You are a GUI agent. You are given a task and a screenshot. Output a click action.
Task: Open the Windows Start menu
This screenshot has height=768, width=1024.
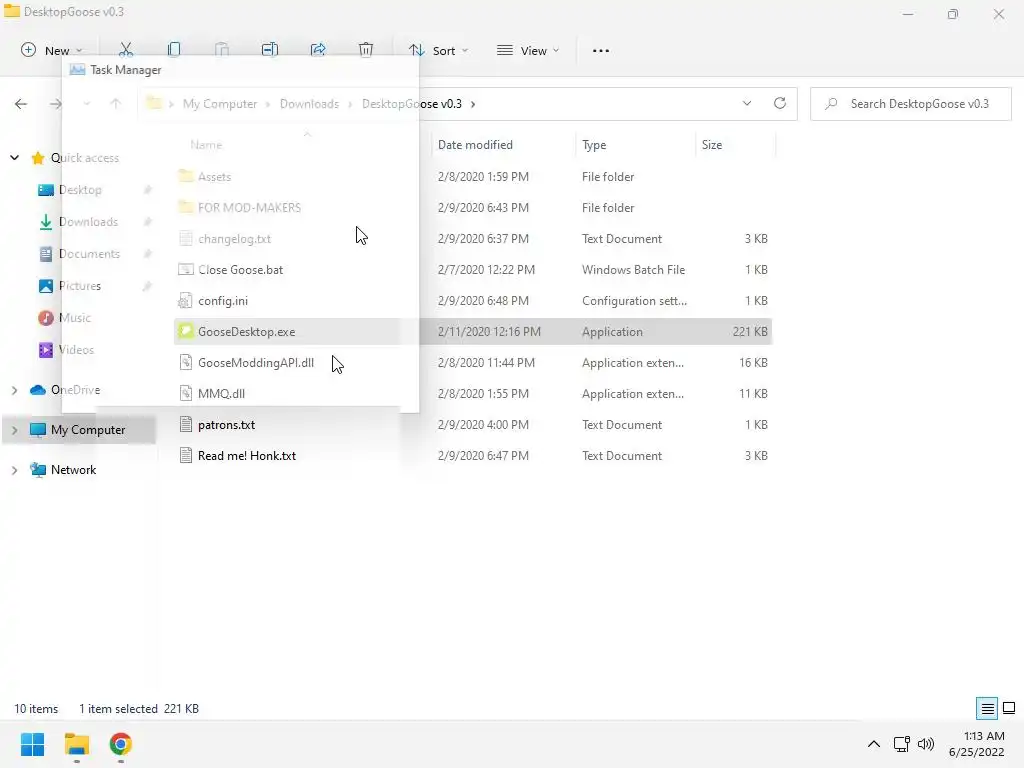coord(32,744)
